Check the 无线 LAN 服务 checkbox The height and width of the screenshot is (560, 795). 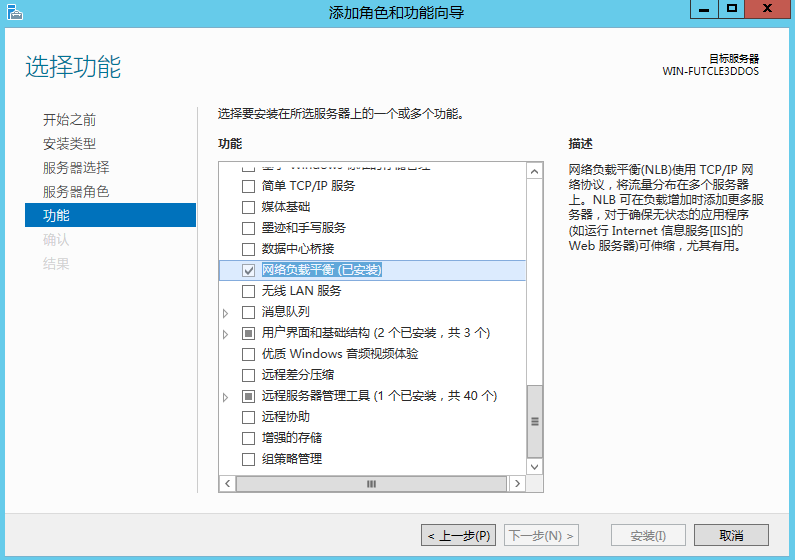click(248, 291)
